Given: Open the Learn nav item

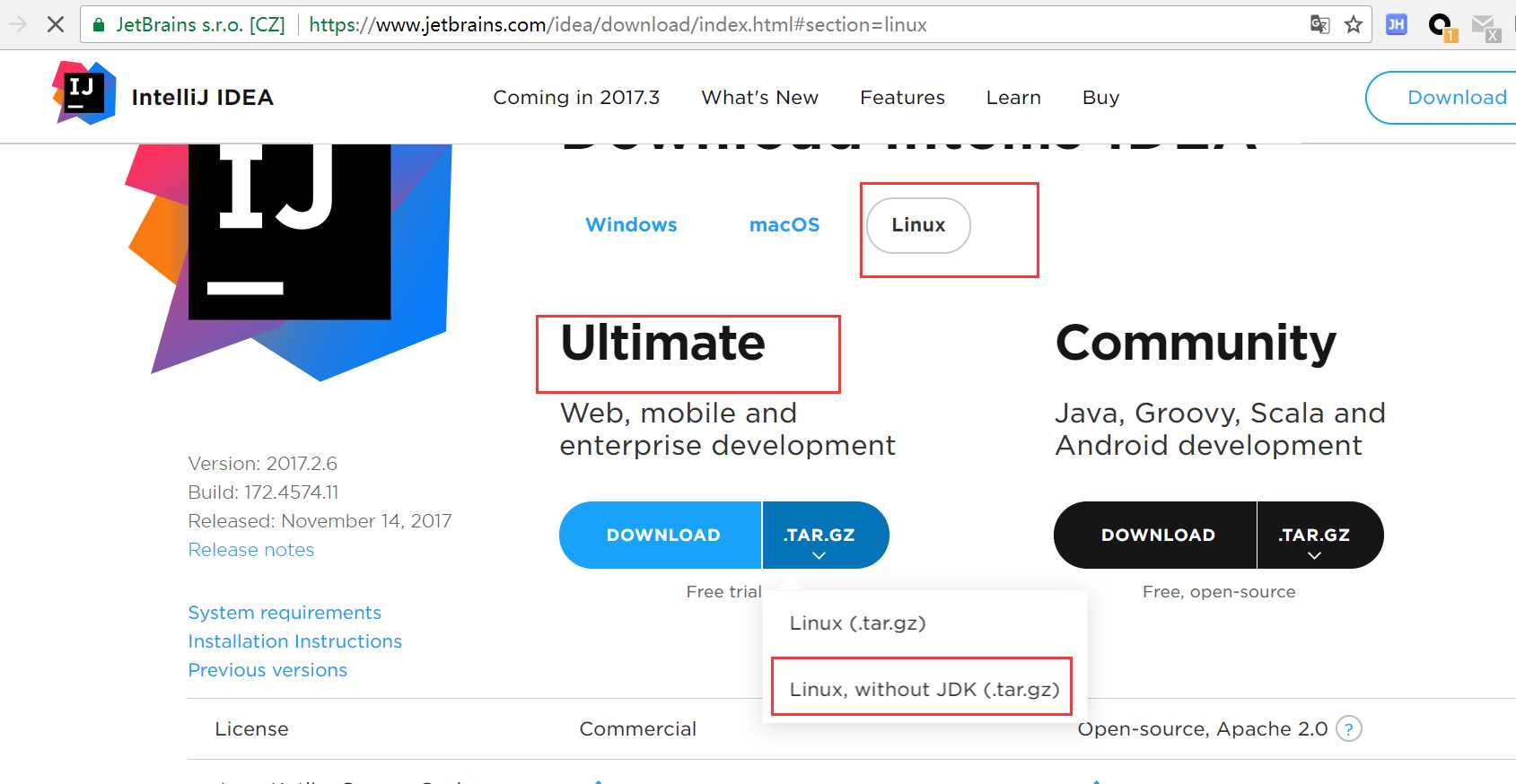Looking at the screenshot, I should tap(1013, 97).
